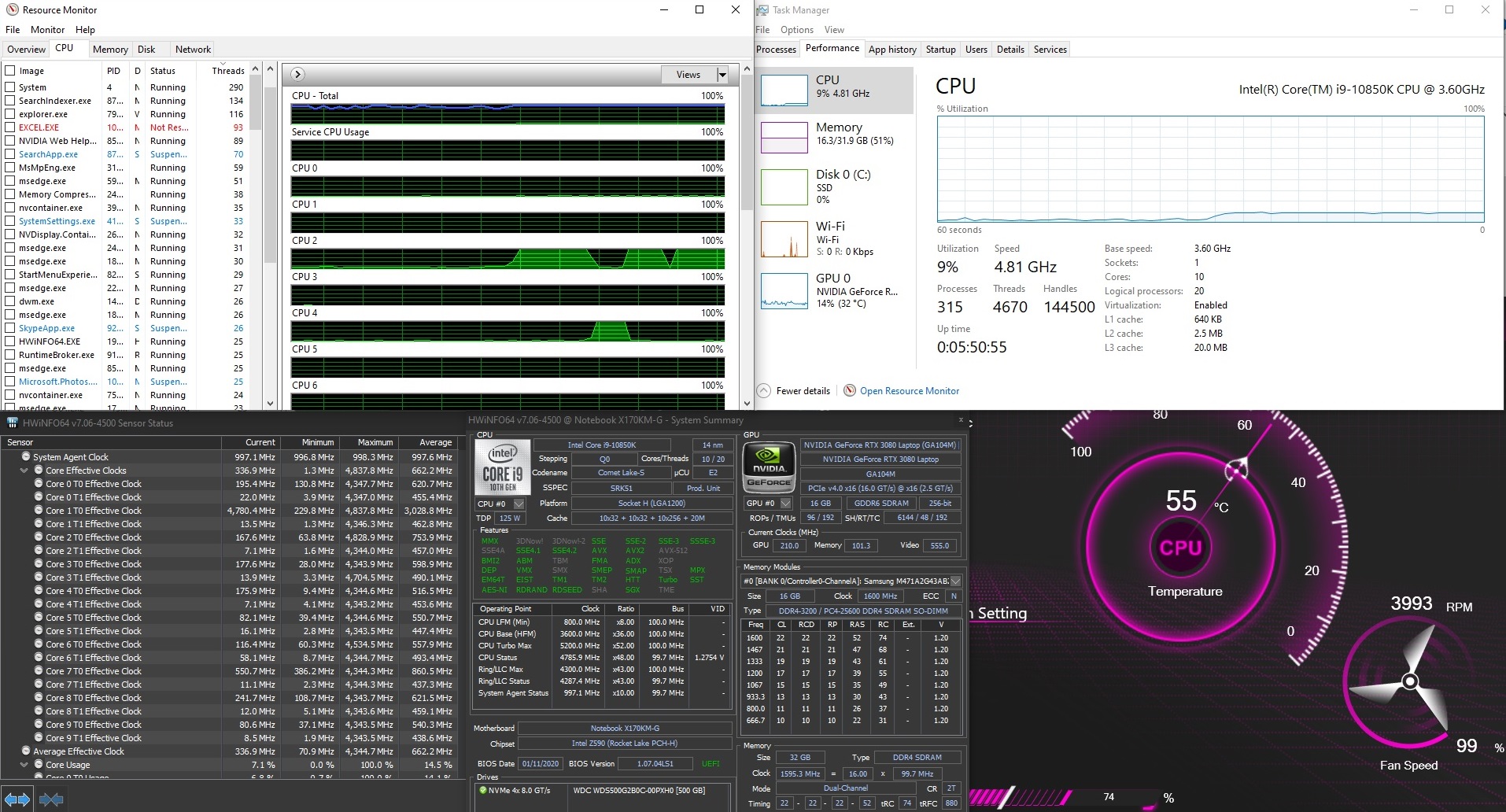Close the HWiNFO System Summary window
The width and height of the screenshot is (1506, 812).
tap(961, 419)
